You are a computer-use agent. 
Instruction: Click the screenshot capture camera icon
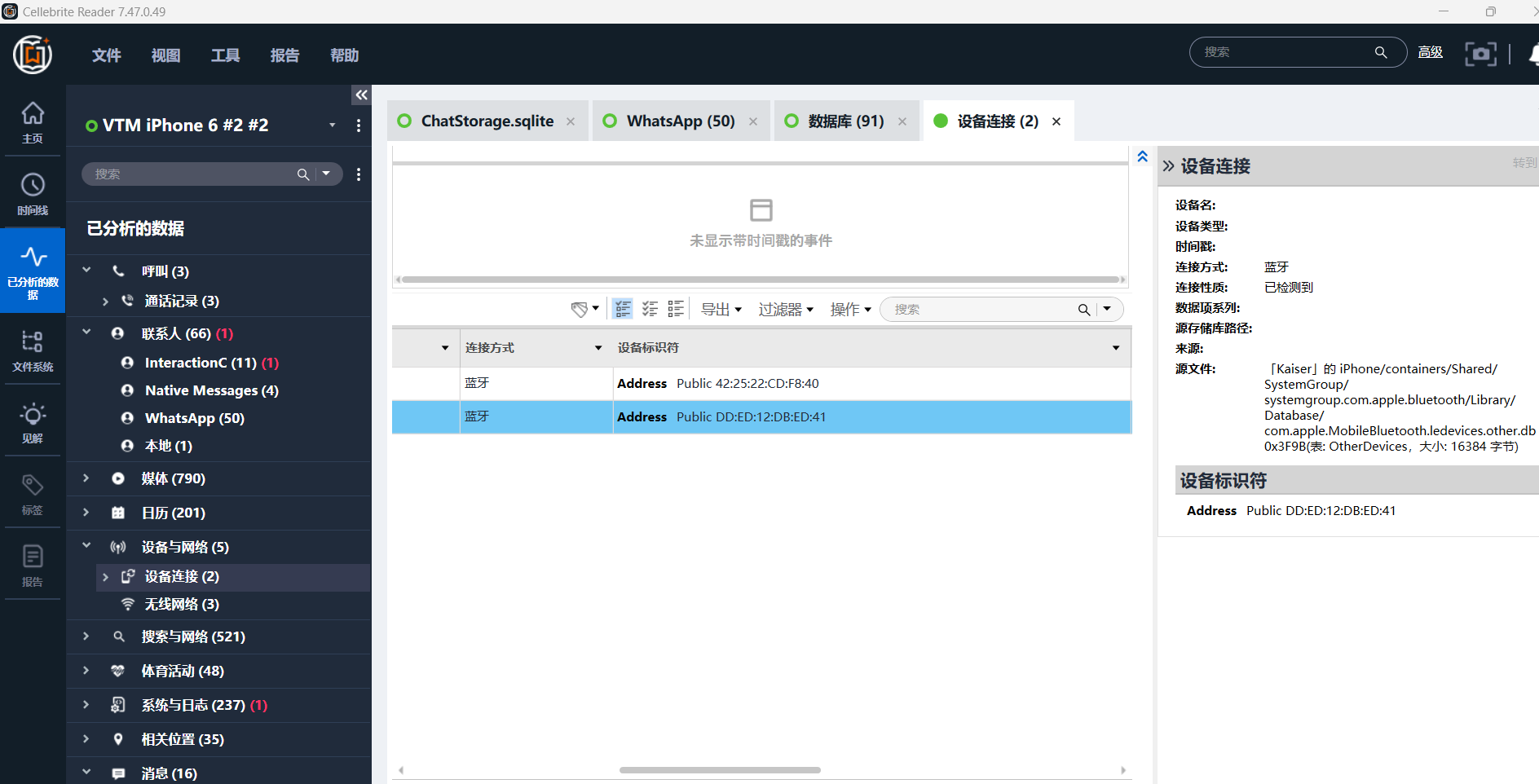tap(1480, 54)
